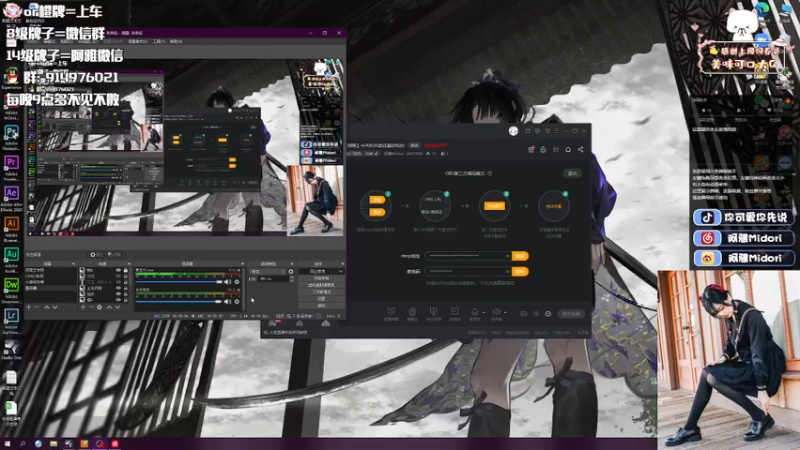The width and height of the screenshot is (800, 450).
Task: Expand the stop-streaming dropdown arrow in Controls
Action: [x=341, y=271]
